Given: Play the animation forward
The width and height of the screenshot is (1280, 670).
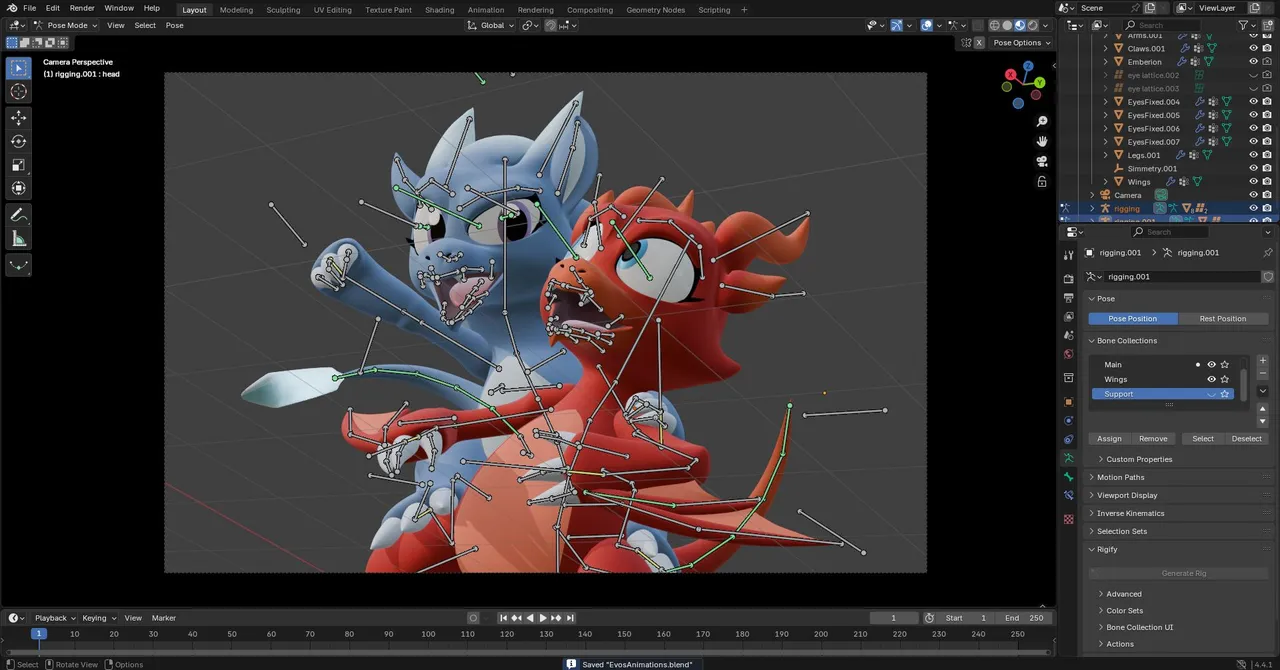Looking at the screenshot, I should point(543,618).
